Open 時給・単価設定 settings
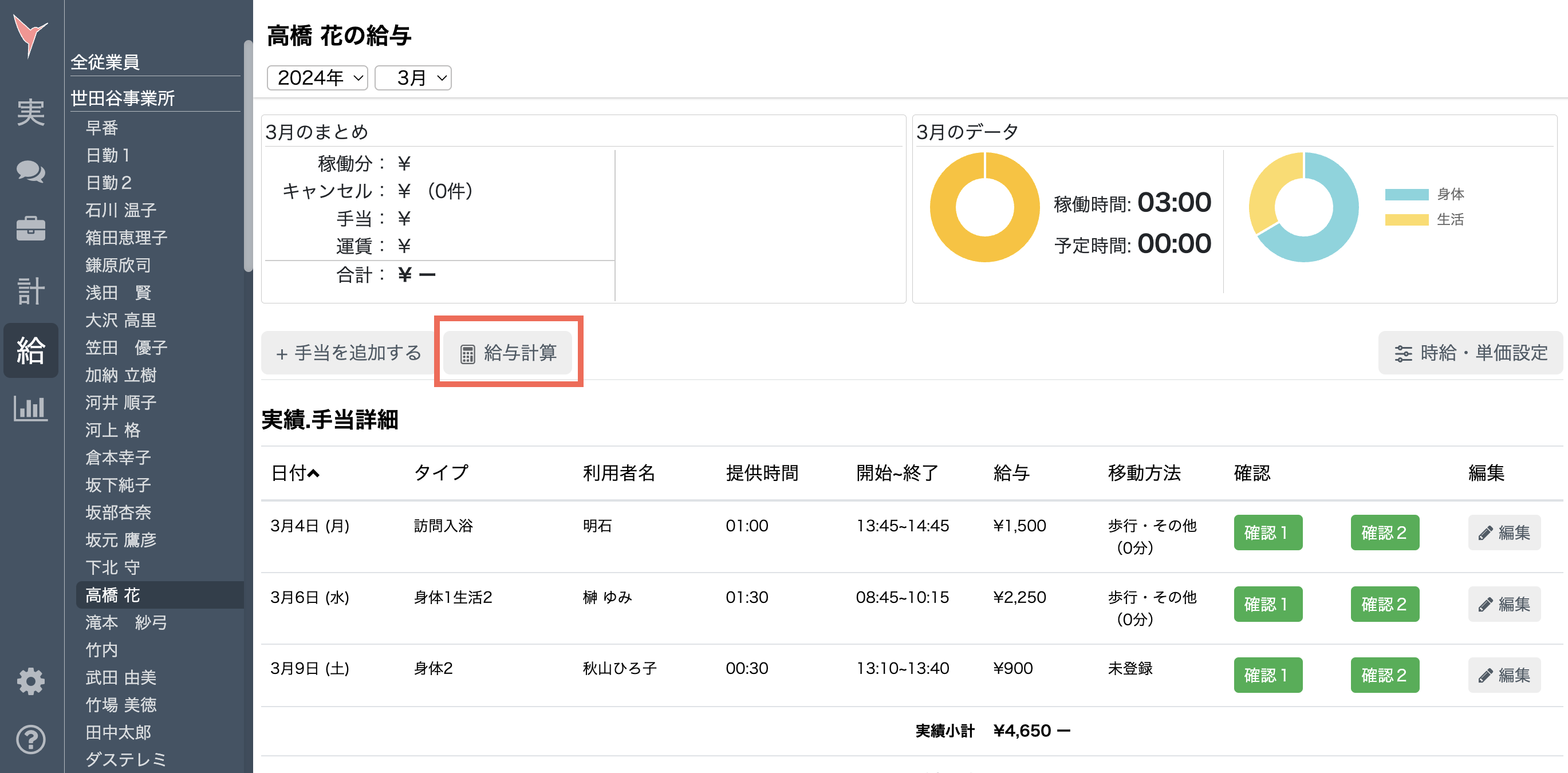The height and width of the screenshot is (773, 1568). click(1471, 352)
